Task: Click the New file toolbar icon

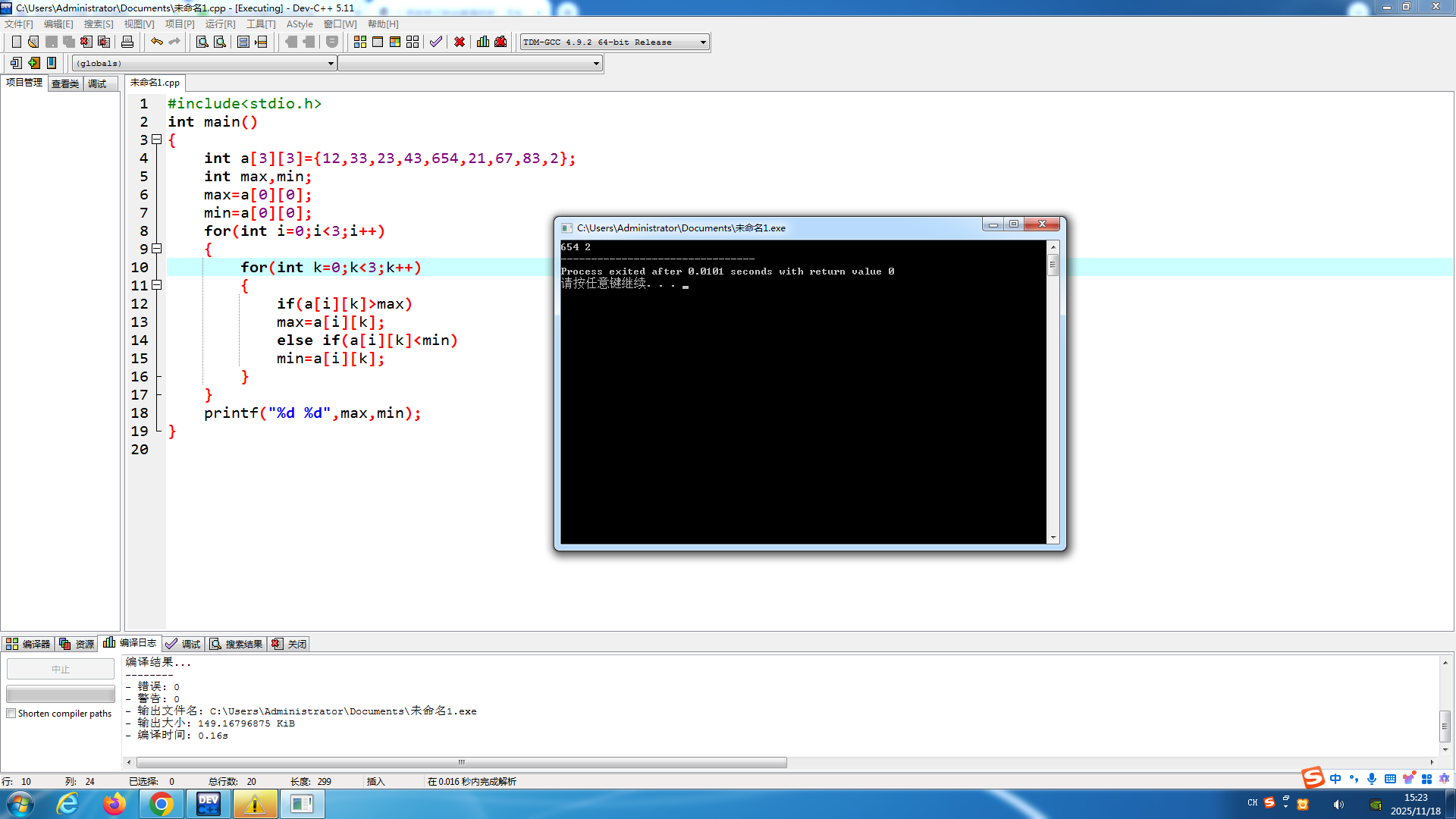Action: 16,42
